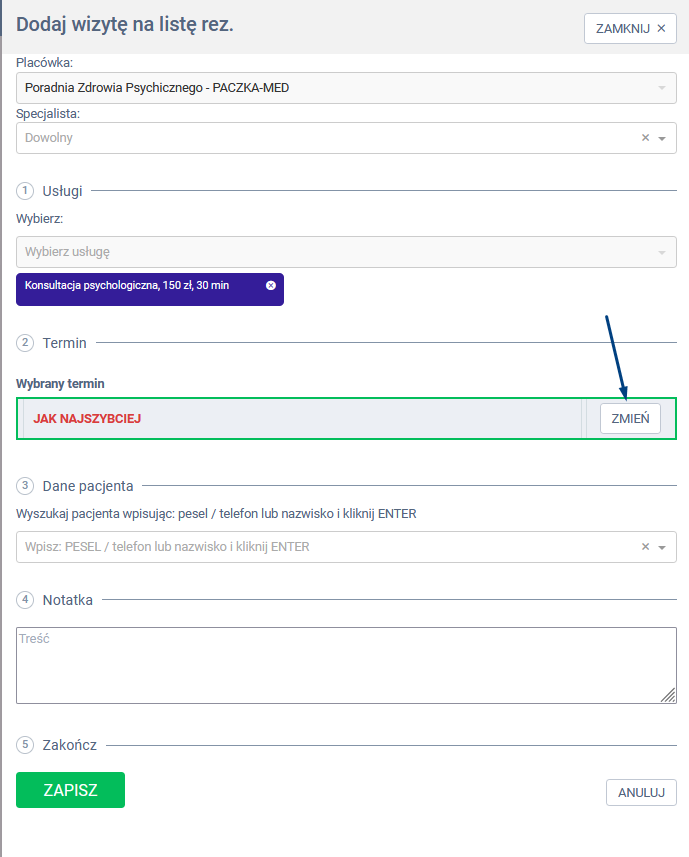Cancel the form with ANULUJ

[641, 792]
